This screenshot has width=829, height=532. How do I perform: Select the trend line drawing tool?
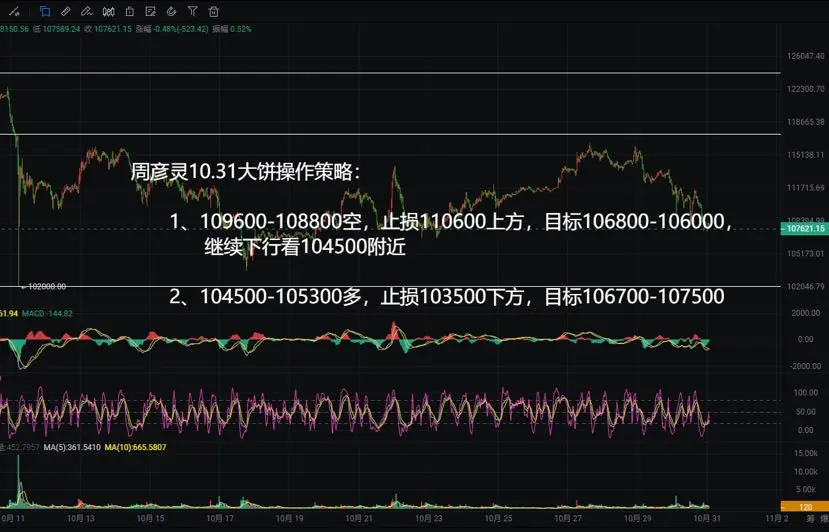14,11
